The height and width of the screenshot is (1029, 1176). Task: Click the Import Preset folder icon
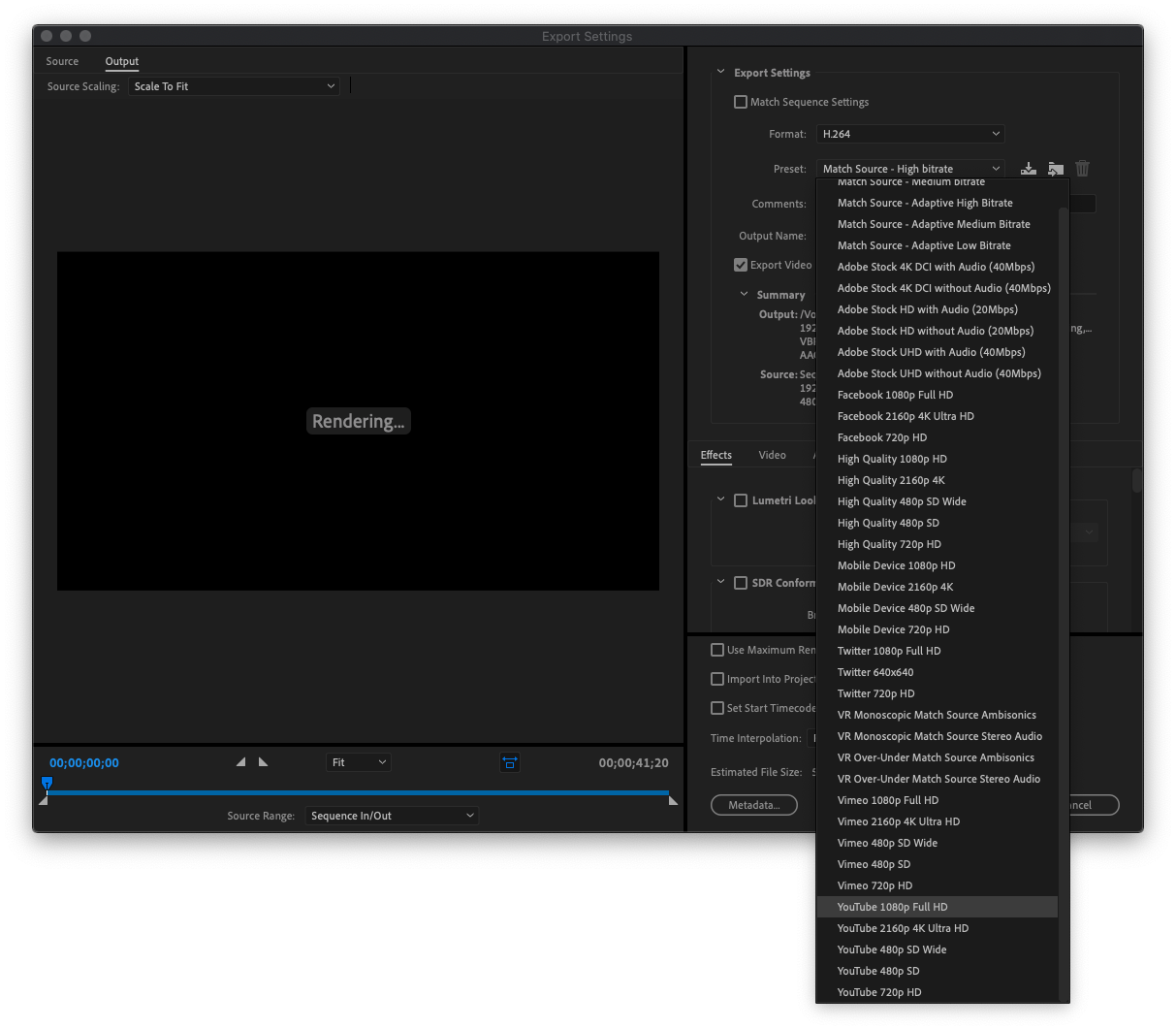tap(1056, 169)
